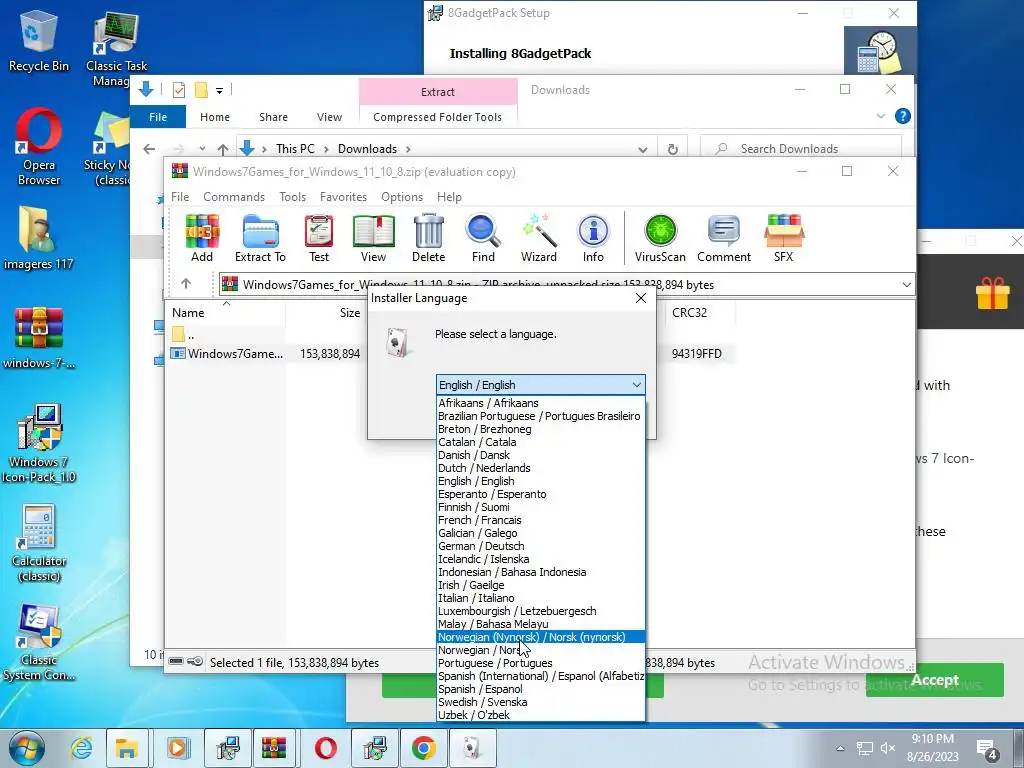Open the Wizard wand icon

point(539,238)
